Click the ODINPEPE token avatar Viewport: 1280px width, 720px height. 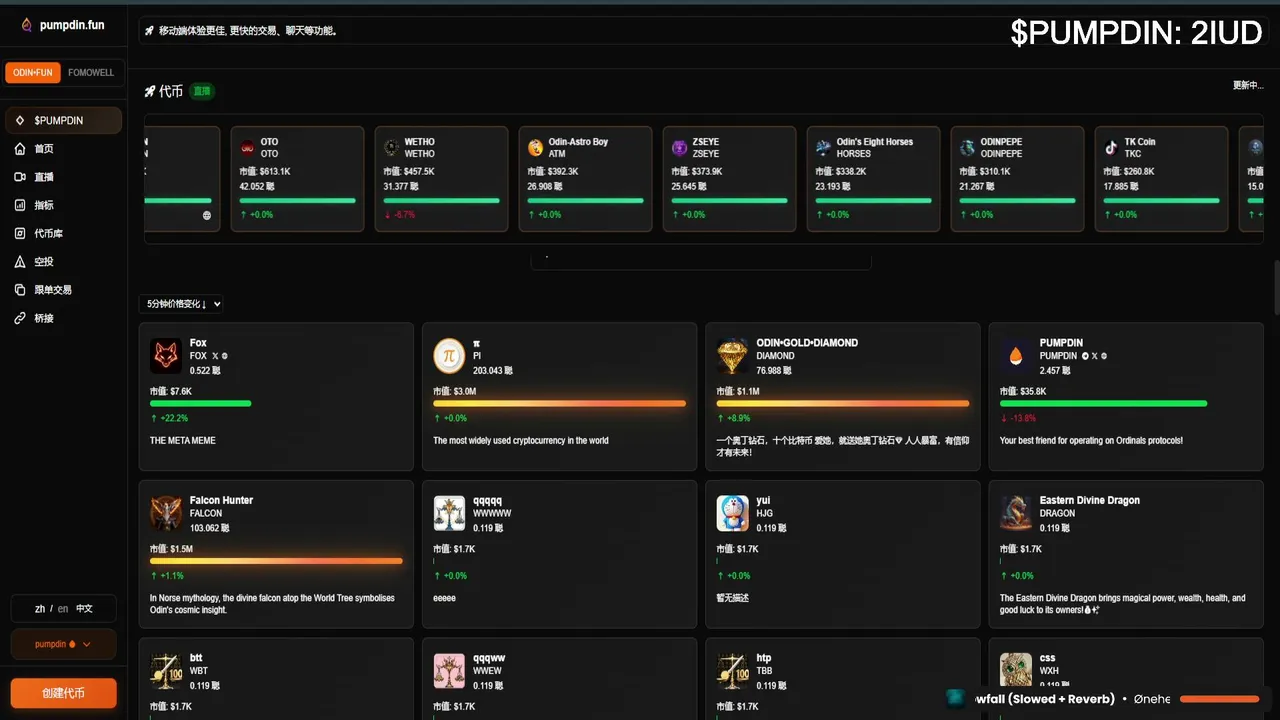coord(967,148)
